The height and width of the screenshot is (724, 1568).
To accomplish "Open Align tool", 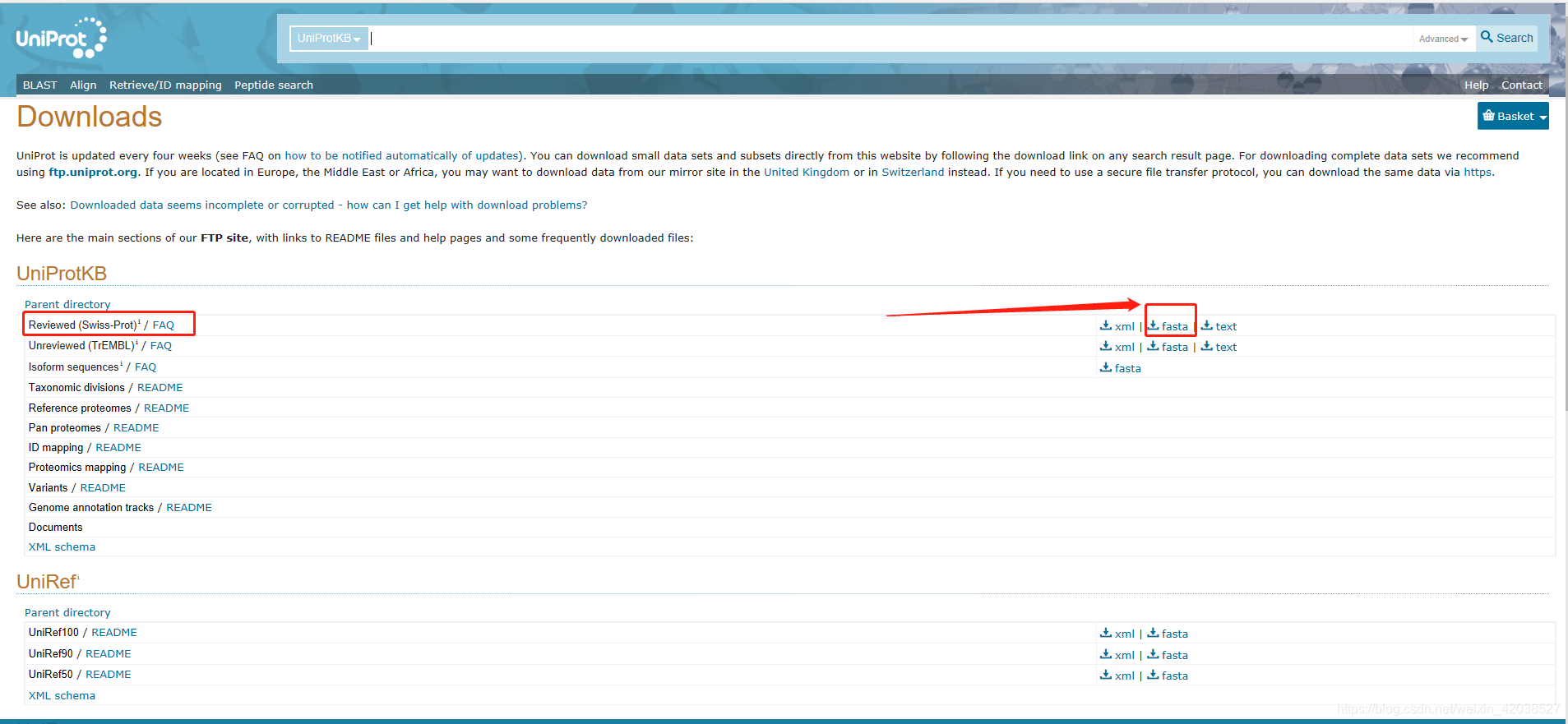I will 83,85.
